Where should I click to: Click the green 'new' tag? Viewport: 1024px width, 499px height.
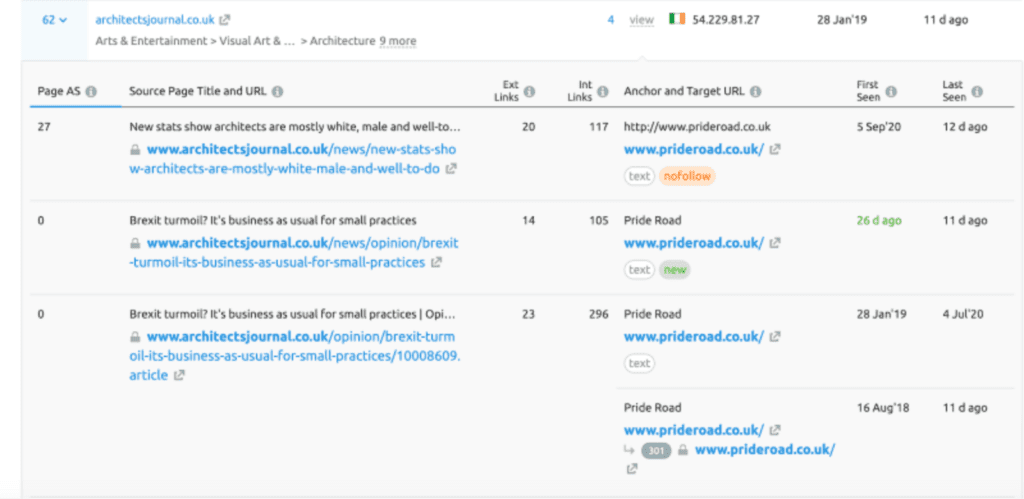click(675, 270)
